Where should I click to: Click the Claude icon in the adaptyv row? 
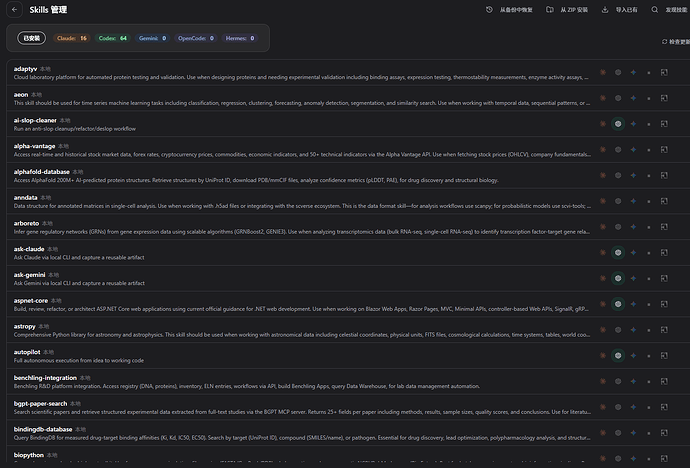603,72
